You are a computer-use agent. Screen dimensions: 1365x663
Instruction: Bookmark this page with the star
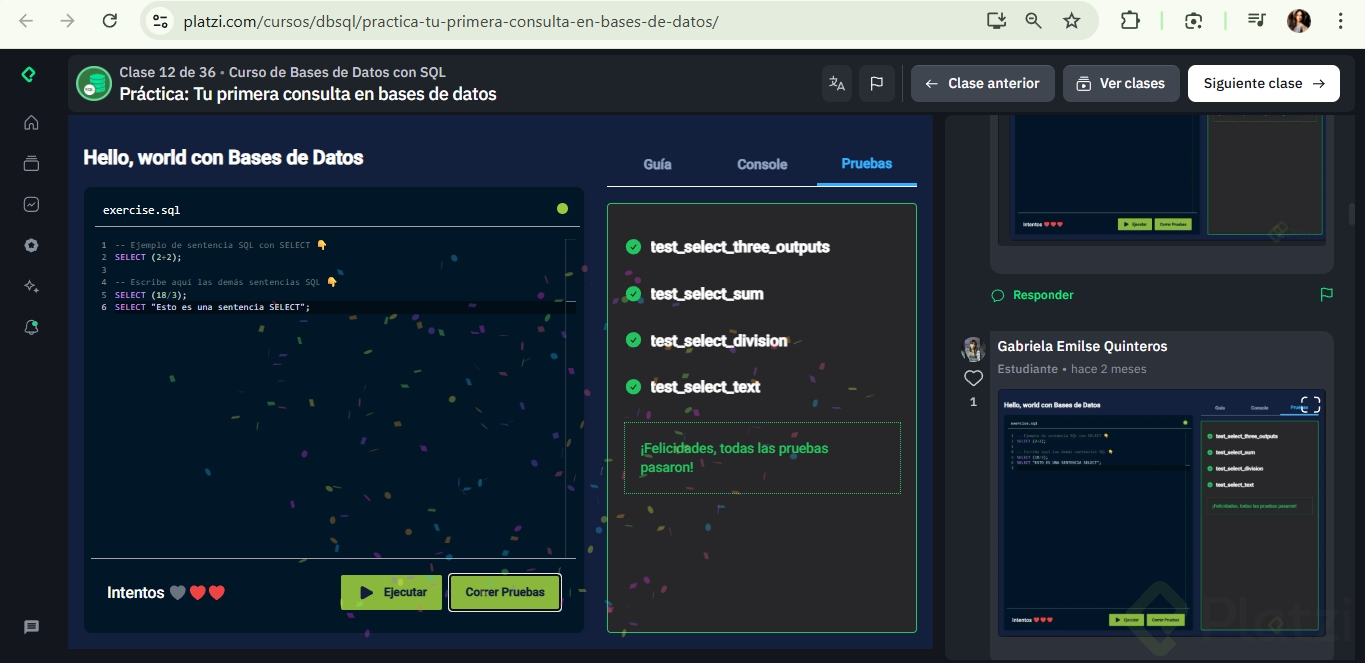1072,21
